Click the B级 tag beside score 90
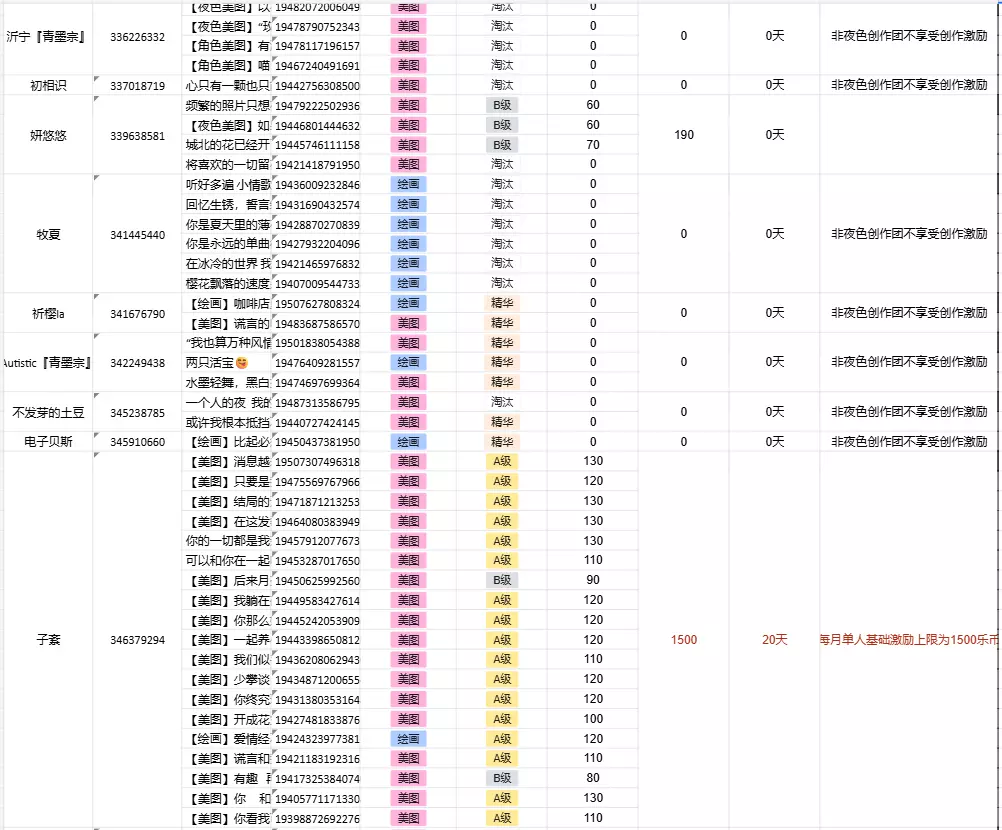The height and width of the screenshot is (830, 1002). [502, 580]
